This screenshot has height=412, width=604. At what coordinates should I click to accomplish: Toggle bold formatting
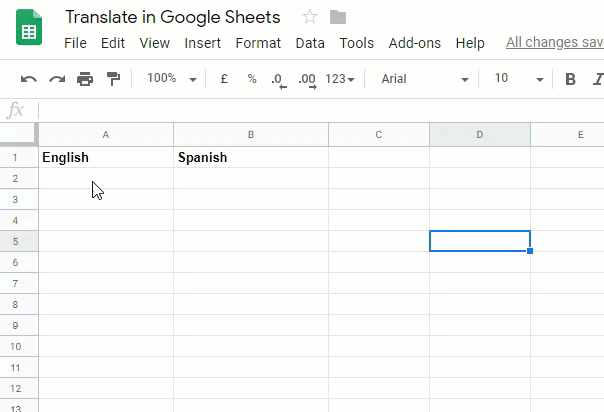click(570, 79)
